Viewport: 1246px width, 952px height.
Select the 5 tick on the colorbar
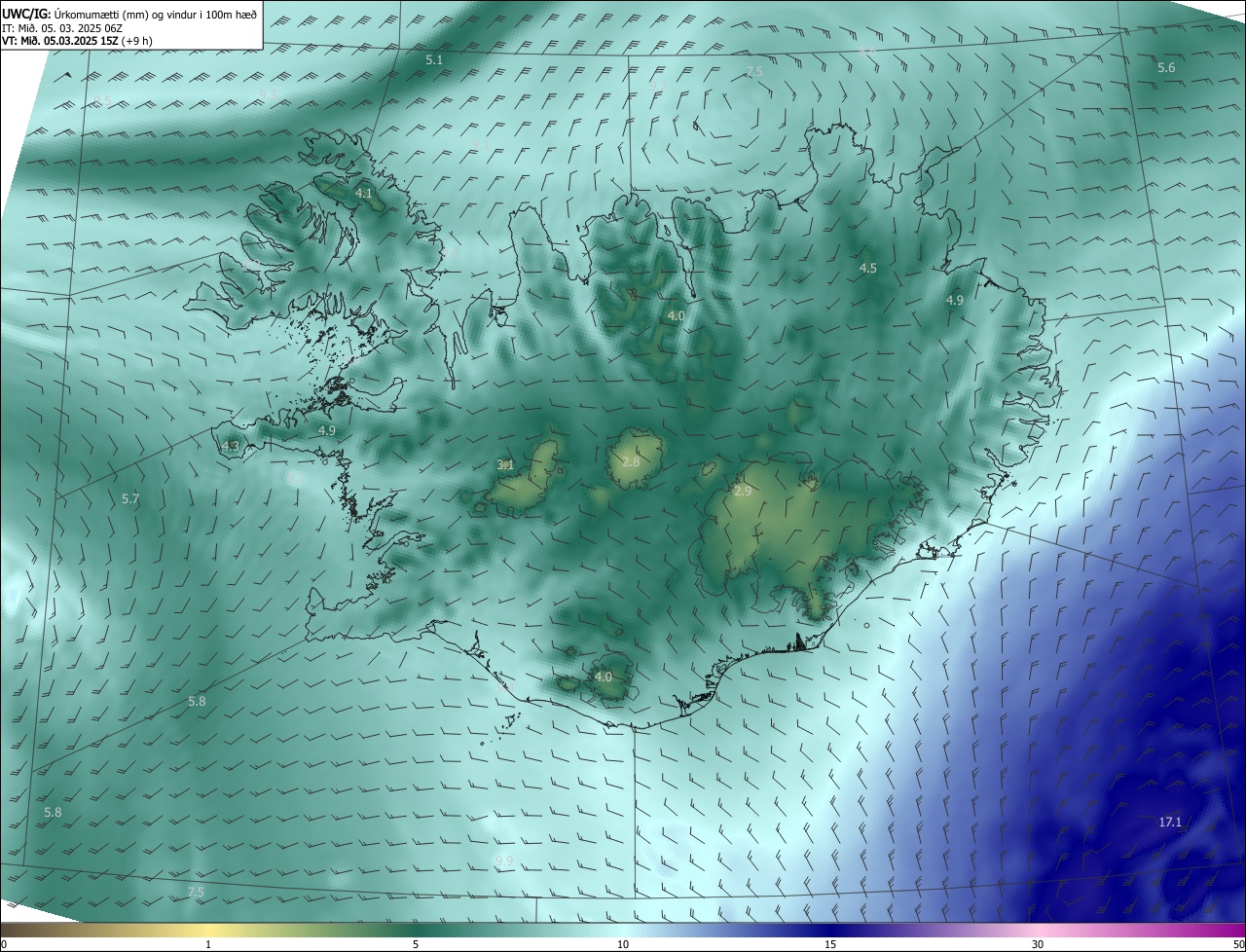click(x=416, y=944)
